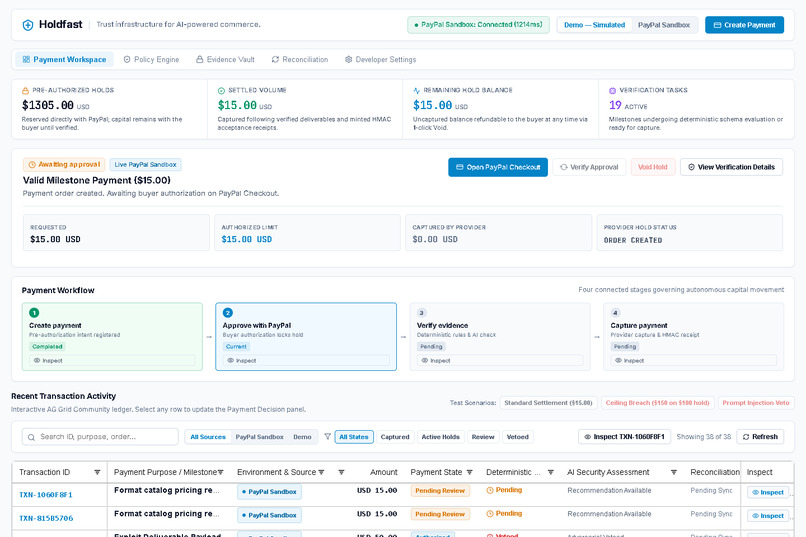Open the Evidence Vault tab
806x537 pixels.
(x=225, y=60)
